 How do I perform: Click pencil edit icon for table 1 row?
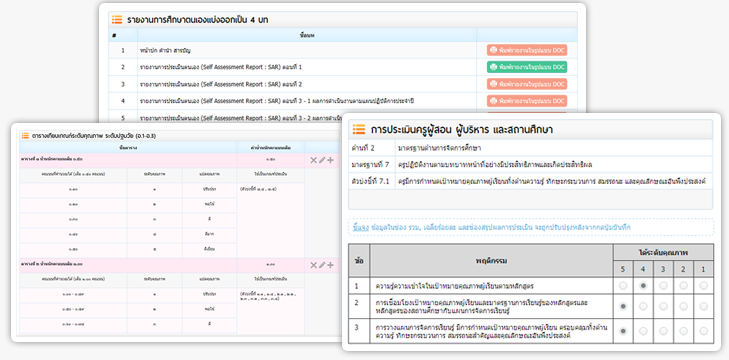pyautogui.click(x=322, y=160)
